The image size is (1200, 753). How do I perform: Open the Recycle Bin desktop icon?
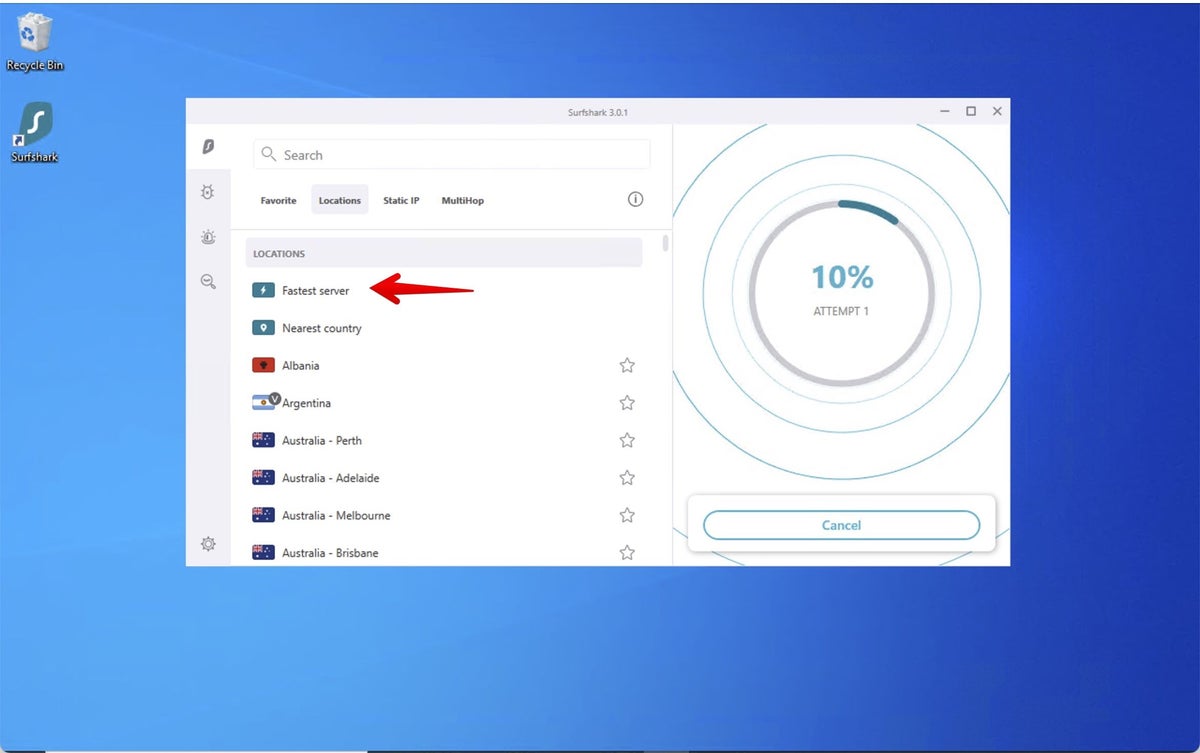35,42
